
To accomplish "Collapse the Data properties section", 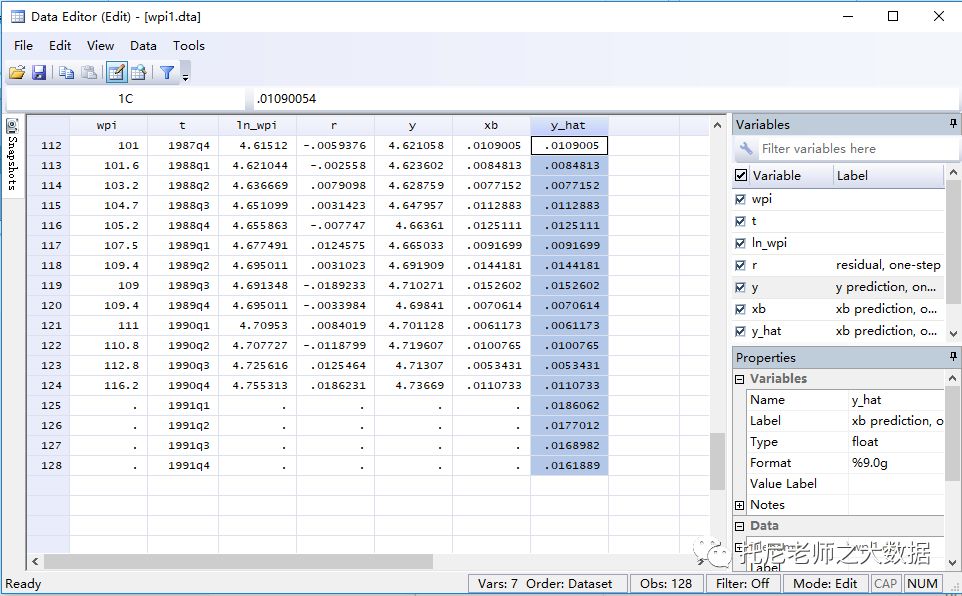I will (x=740, y=526).
